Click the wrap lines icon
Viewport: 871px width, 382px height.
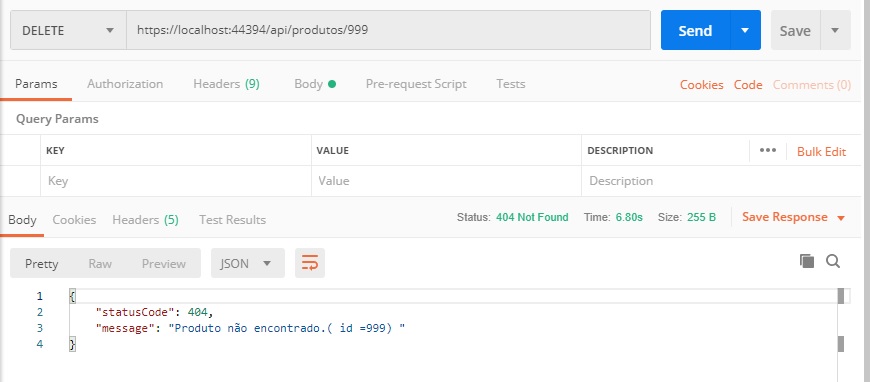point(309,263)
